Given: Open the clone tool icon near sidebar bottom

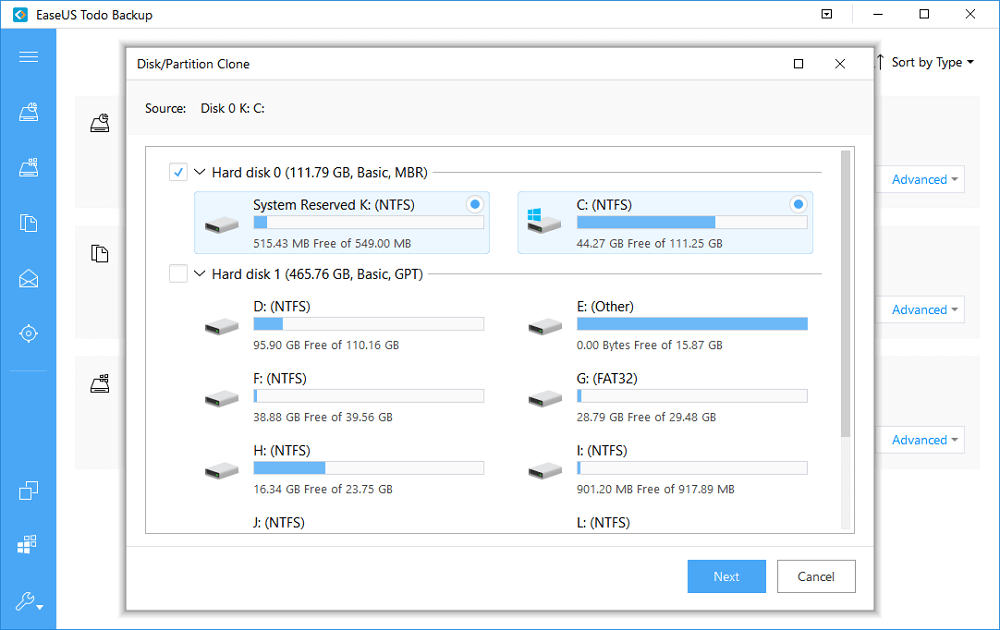Looking at the screenshot, I should tap(28, 490).
